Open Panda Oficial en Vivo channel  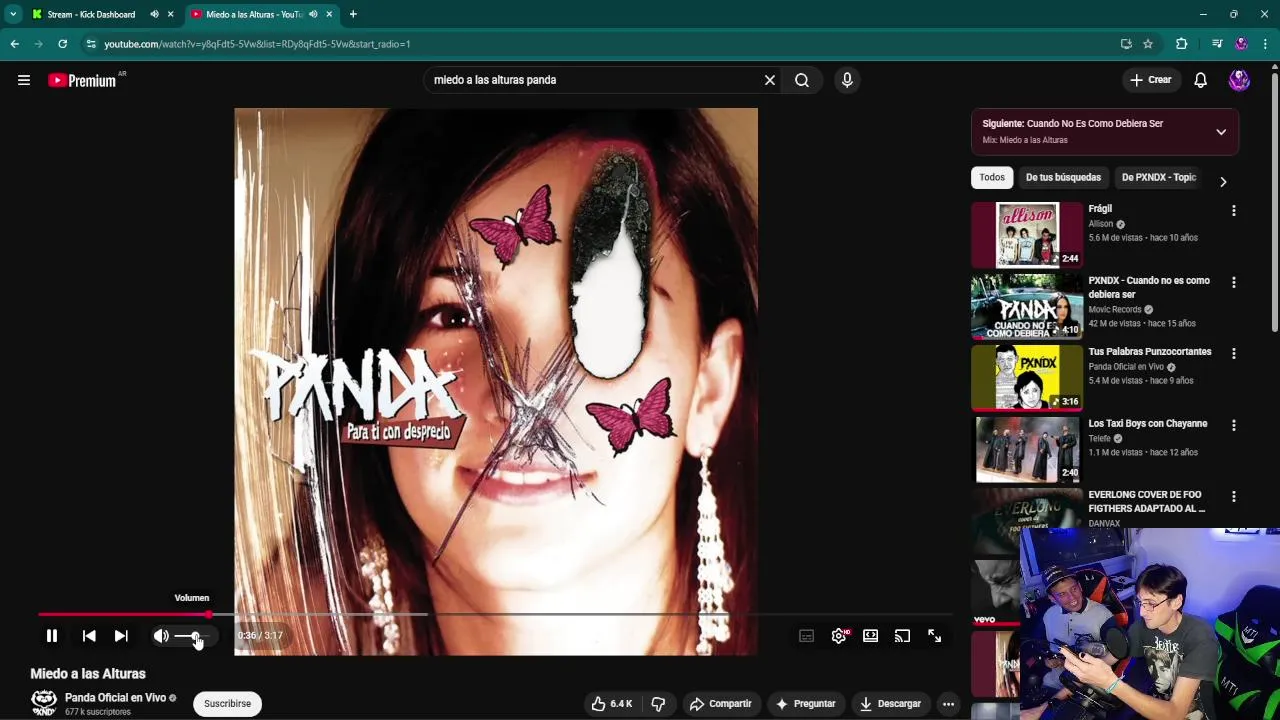click(x=115, y=698)
